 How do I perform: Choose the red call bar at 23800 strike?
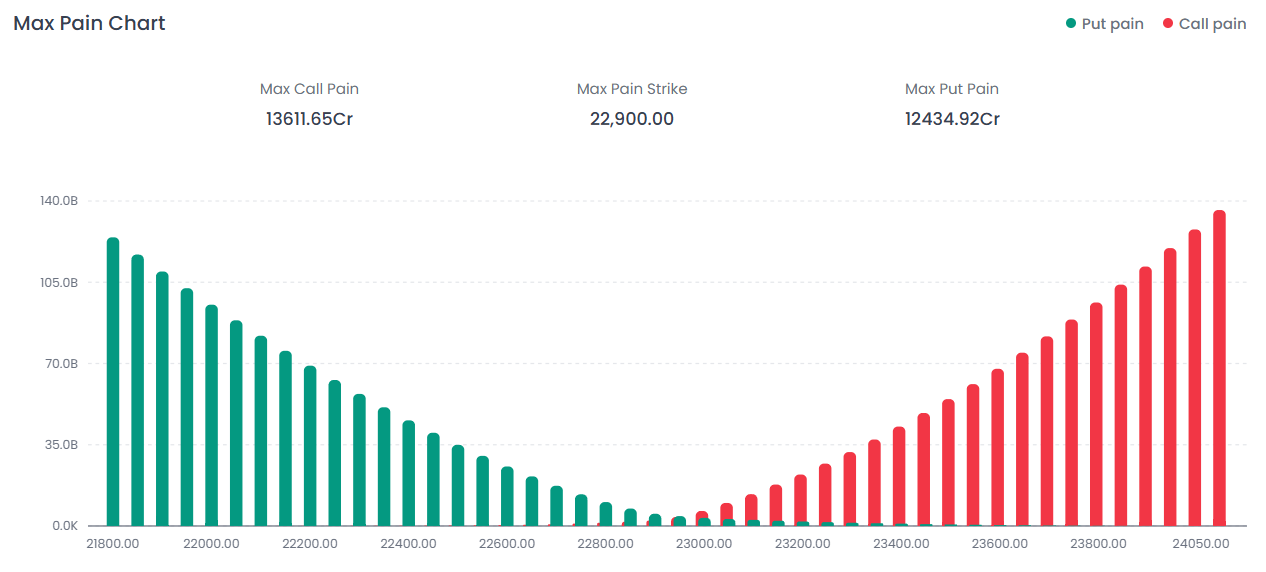1096,414
